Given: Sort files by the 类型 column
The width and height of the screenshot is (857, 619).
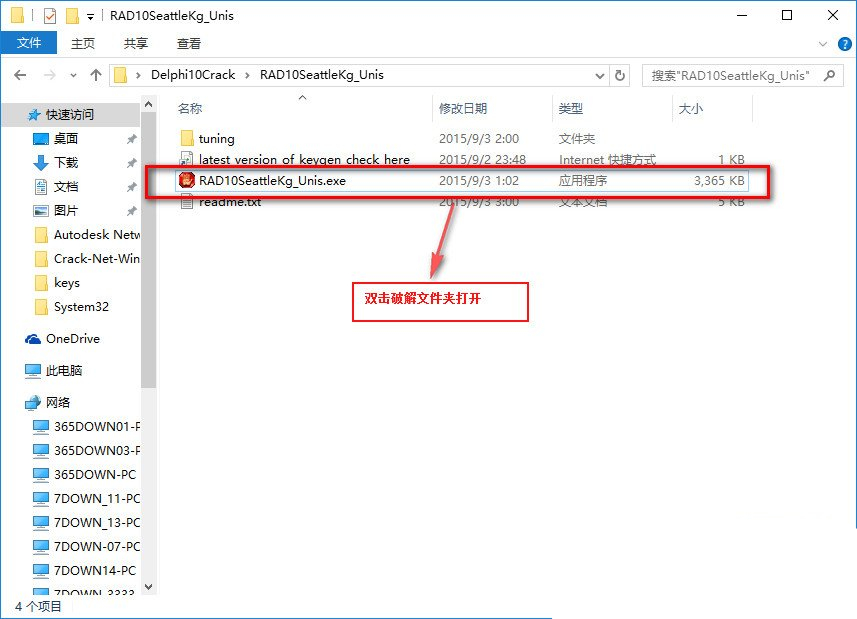Looking at the screenshot, I should tap(571, 108).
